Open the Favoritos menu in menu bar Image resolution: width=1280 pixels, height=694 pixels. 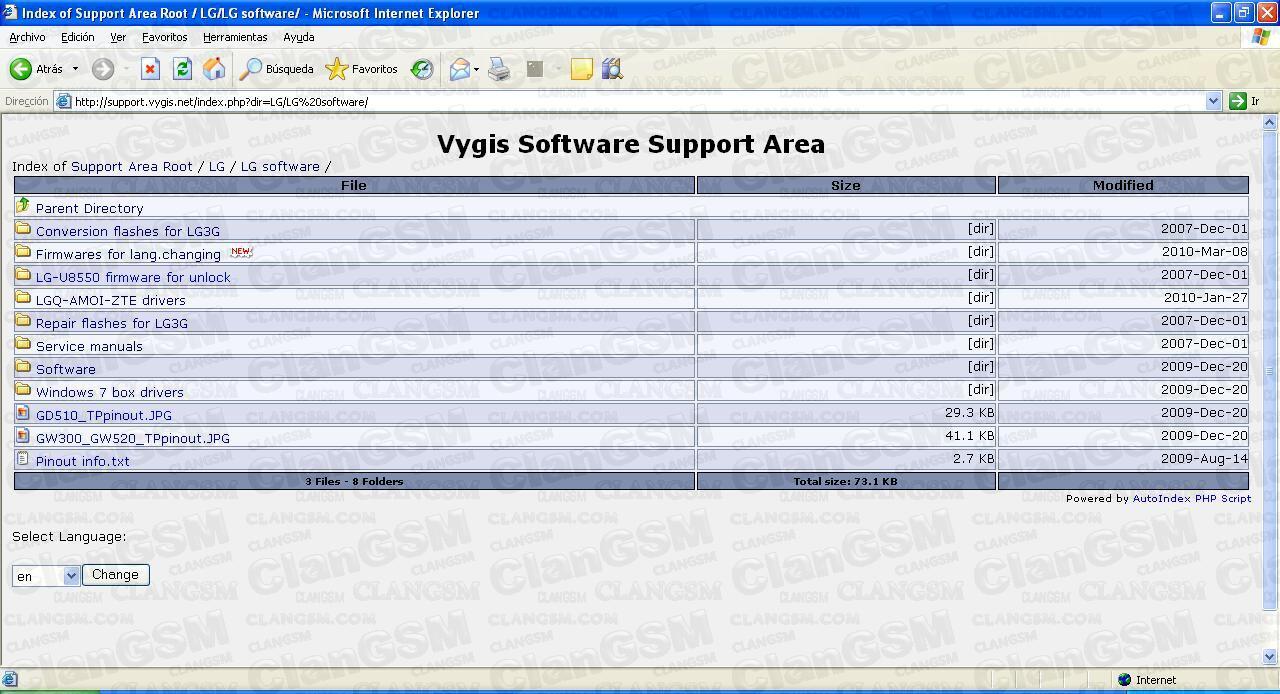[x=165, y=37]
